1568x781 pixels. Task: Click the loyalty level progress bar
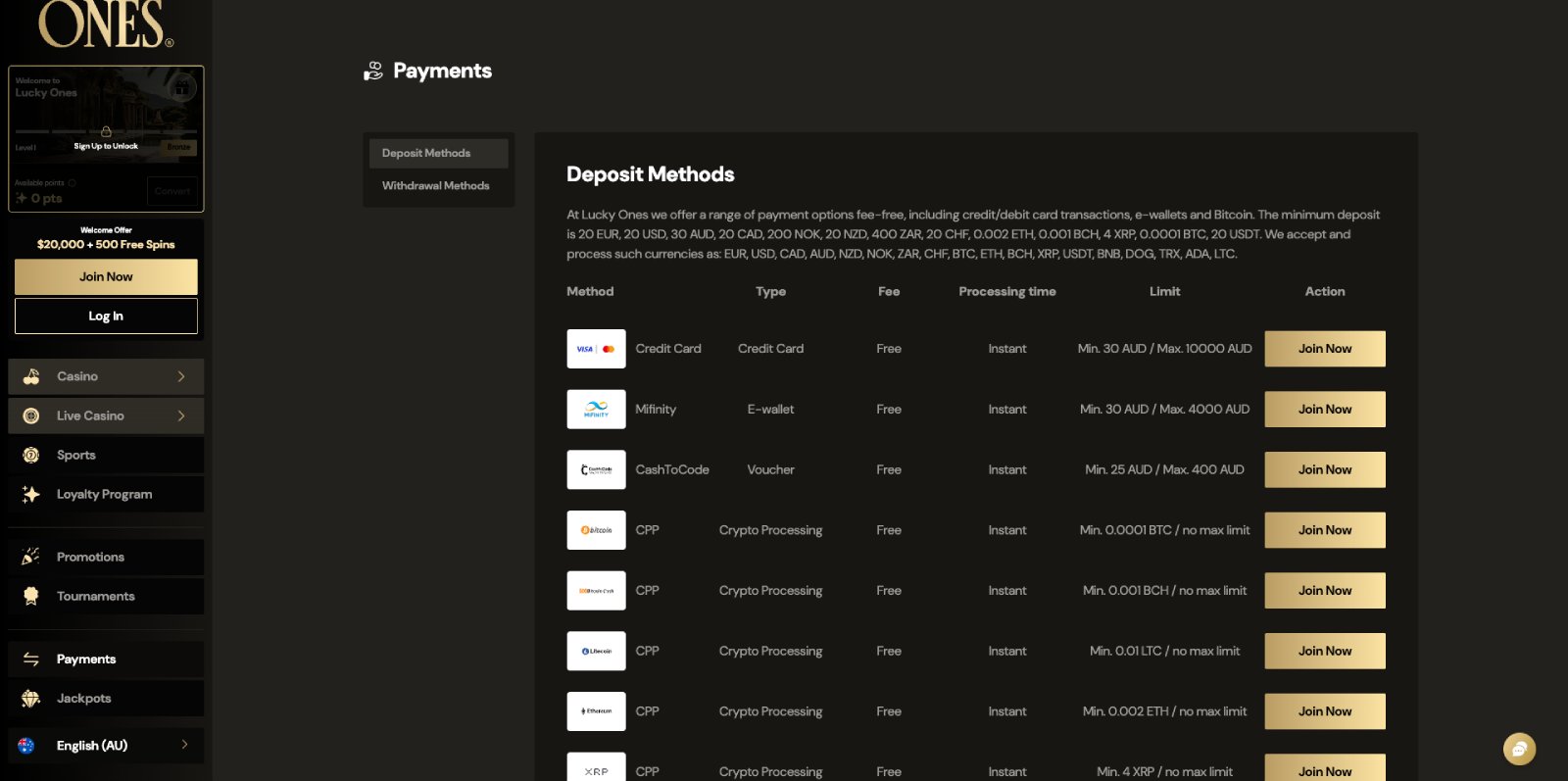[x=106, y=131]
